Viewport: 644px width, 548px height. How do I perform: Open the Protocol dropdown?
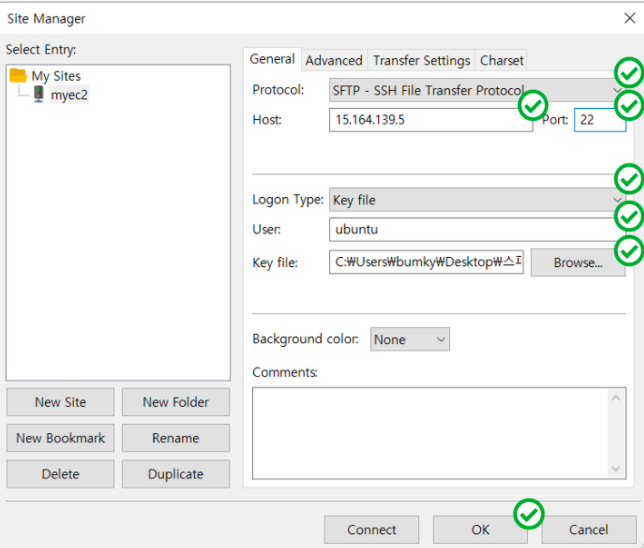(x=477, y=90)
